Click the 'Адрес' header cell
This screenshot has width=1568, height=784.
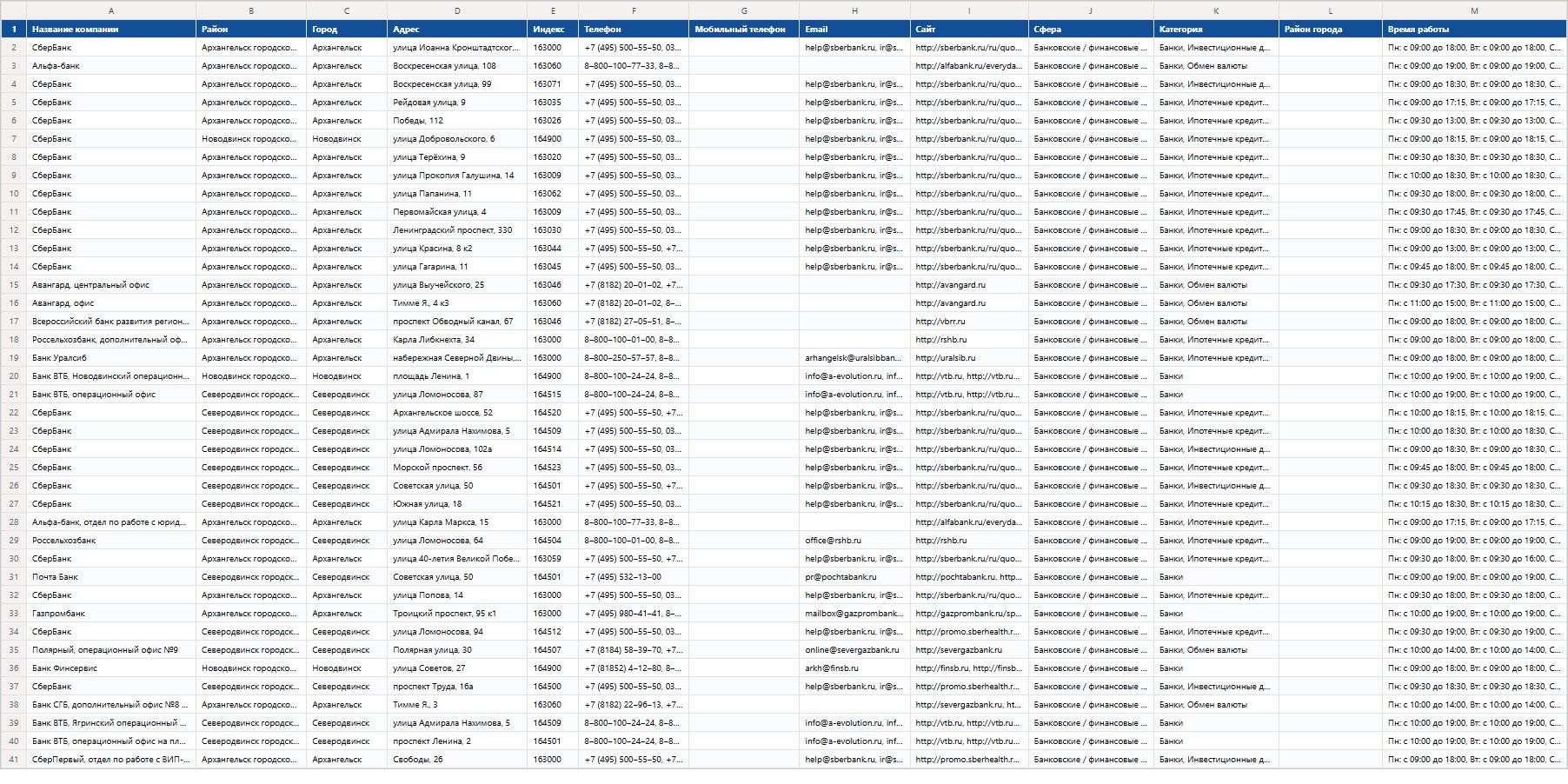point(457,30)
